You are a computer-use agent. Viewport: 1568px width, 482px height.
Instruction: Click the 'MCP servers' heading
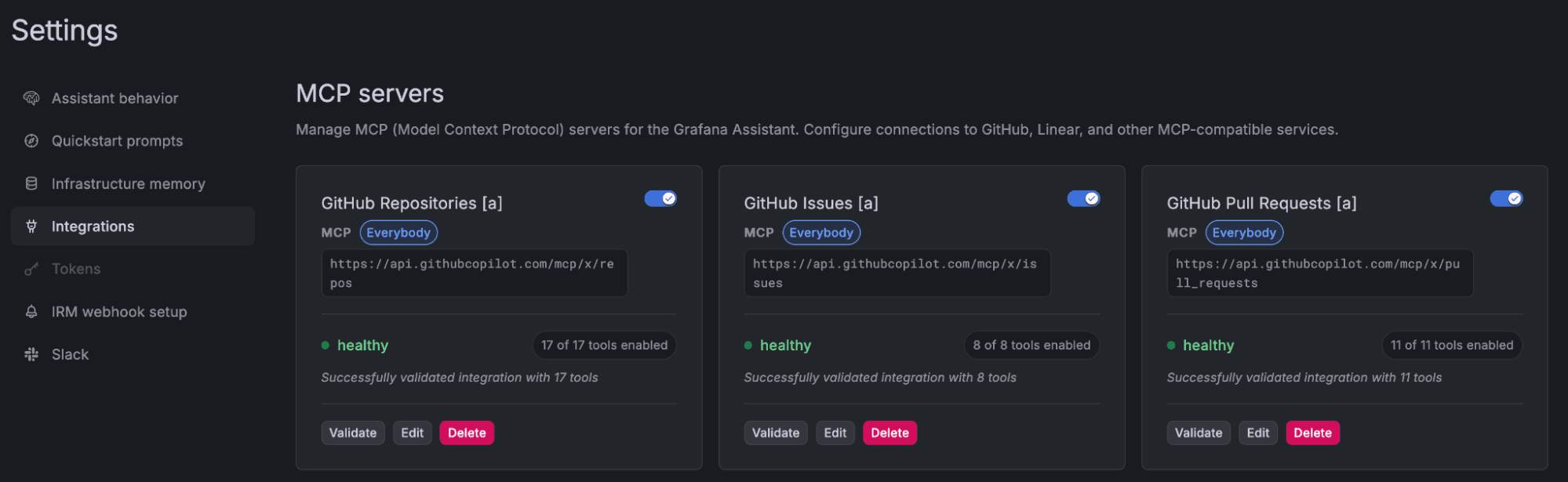370,94
